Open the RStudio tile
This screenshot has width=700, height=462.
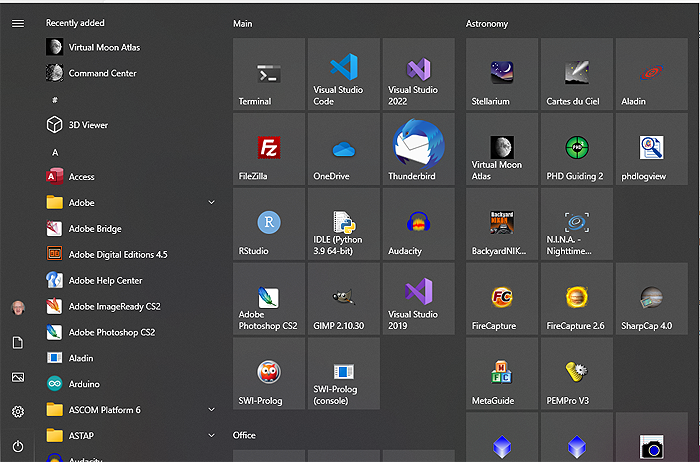pos(269,224)
